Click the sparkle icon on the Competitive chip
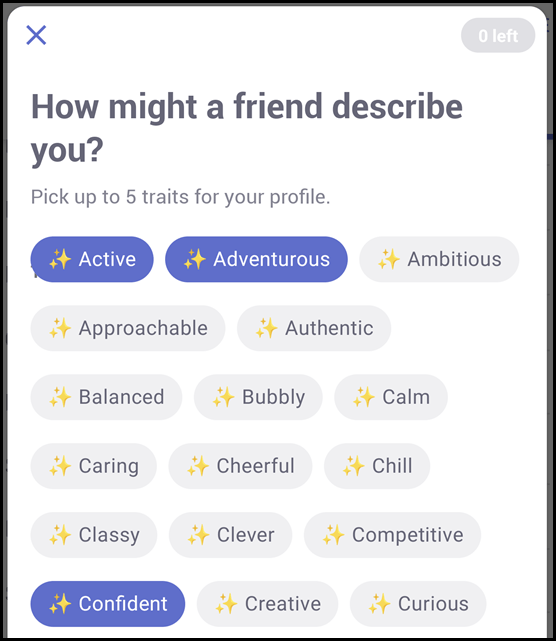The width and height of the screenshot is (556, 641). (x=333, y=535)
